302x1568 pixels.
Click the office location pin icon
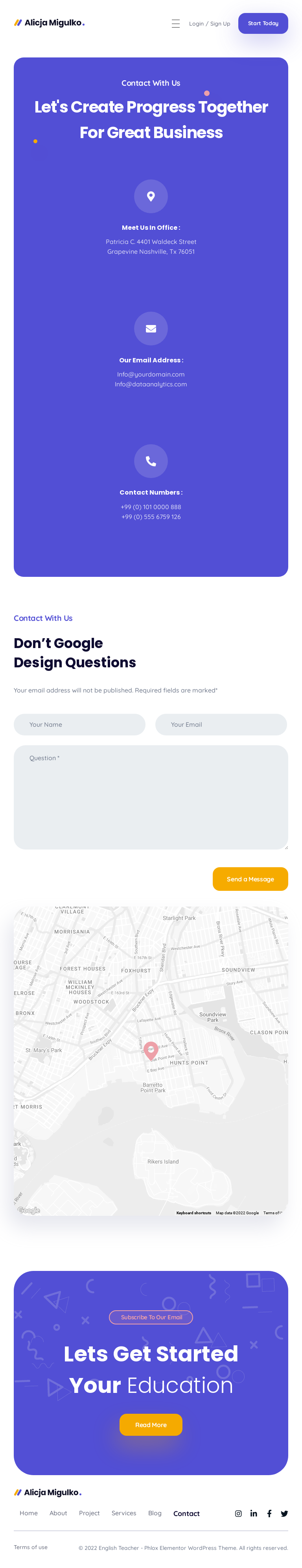(x=151, y=197)
